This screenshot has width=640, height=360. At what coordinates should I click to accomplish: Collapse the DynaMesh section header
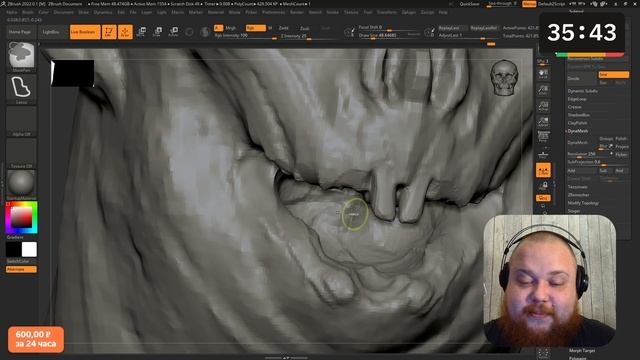(578, 131)
